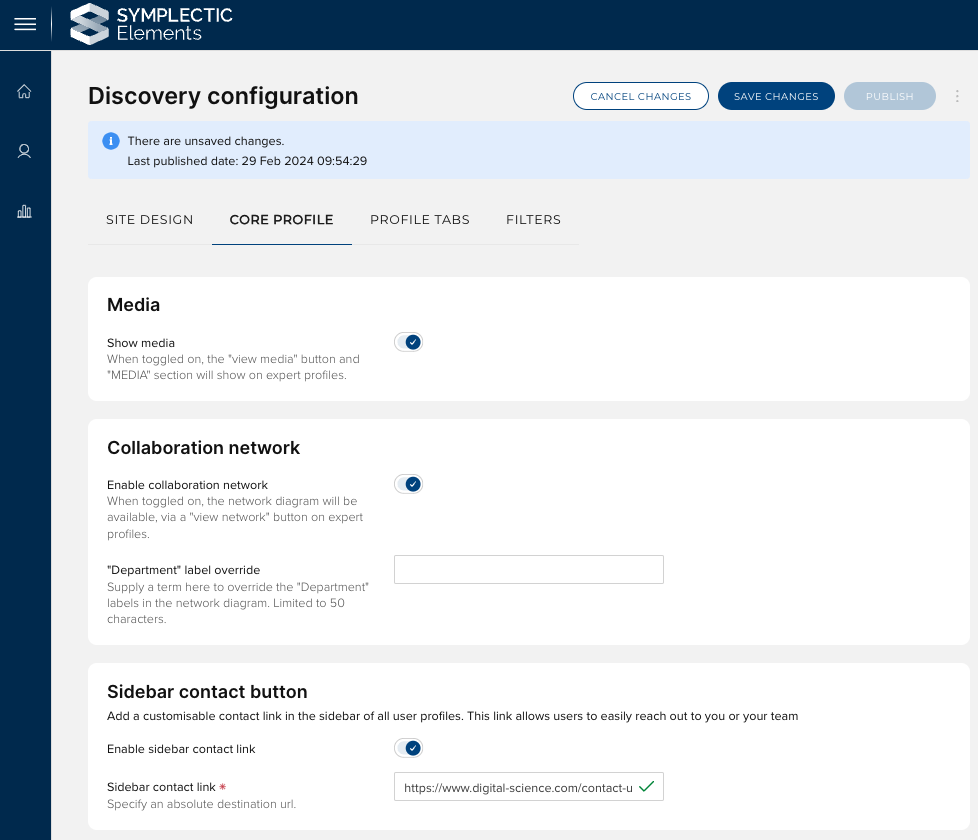Disable the collaboration network toggle
The width and height of the screenshot is (978, 840).
(x=408, y=484)
